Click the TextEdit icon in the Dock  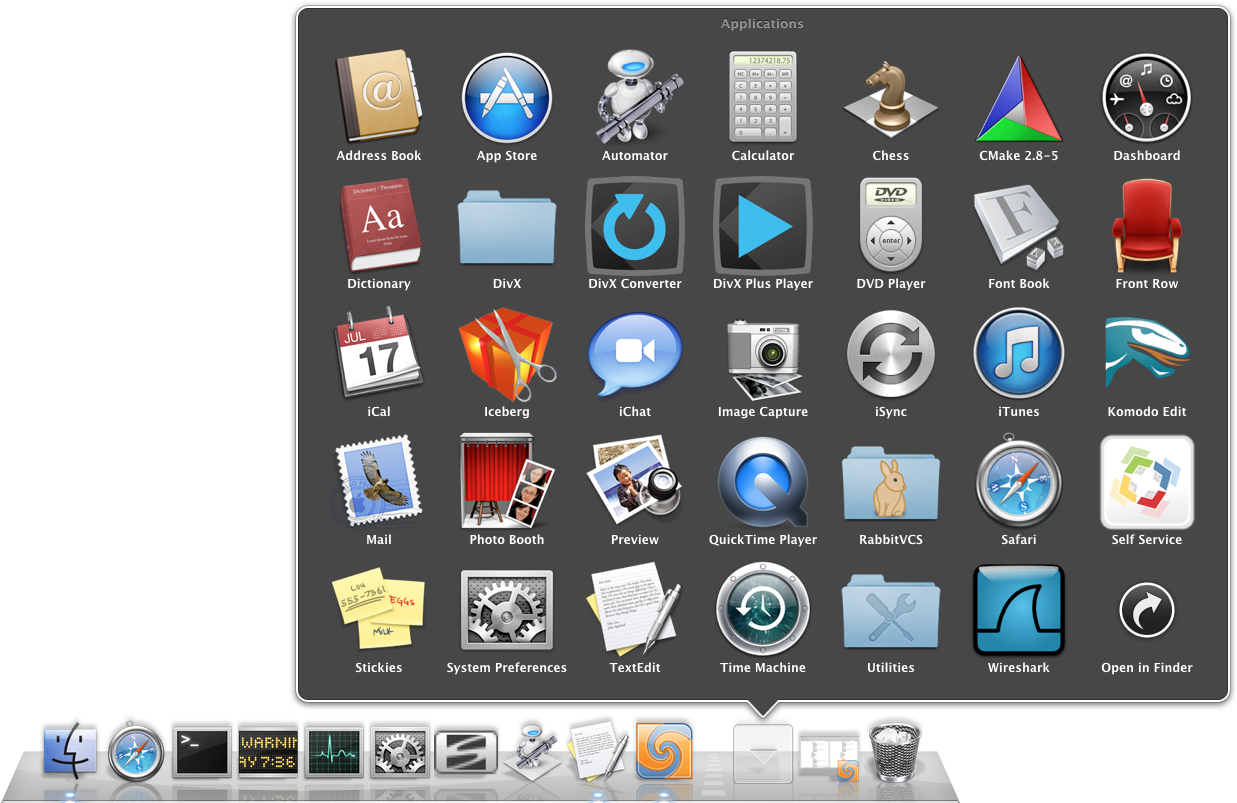point(599,751)
